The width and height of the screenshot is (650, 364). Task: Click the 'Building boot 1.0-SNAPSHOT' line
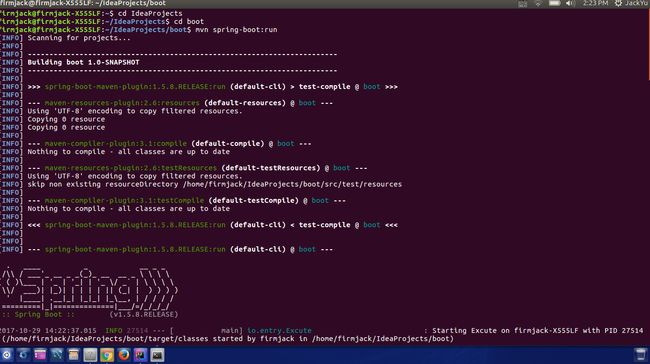(83, 62)
